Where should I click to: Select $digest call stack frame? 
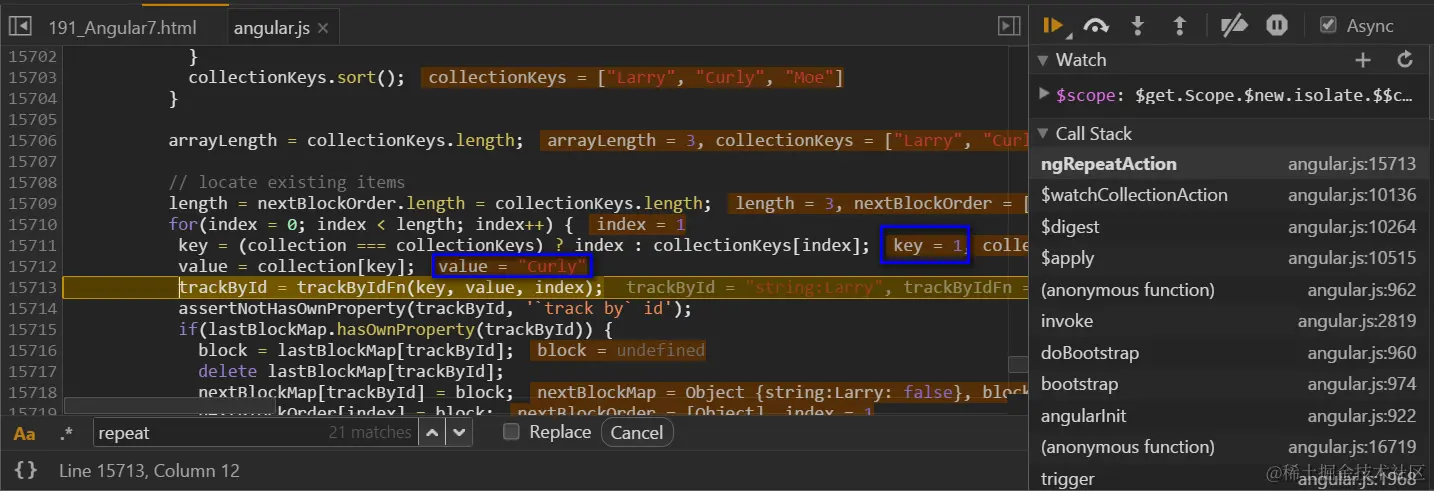point(1231,227)
